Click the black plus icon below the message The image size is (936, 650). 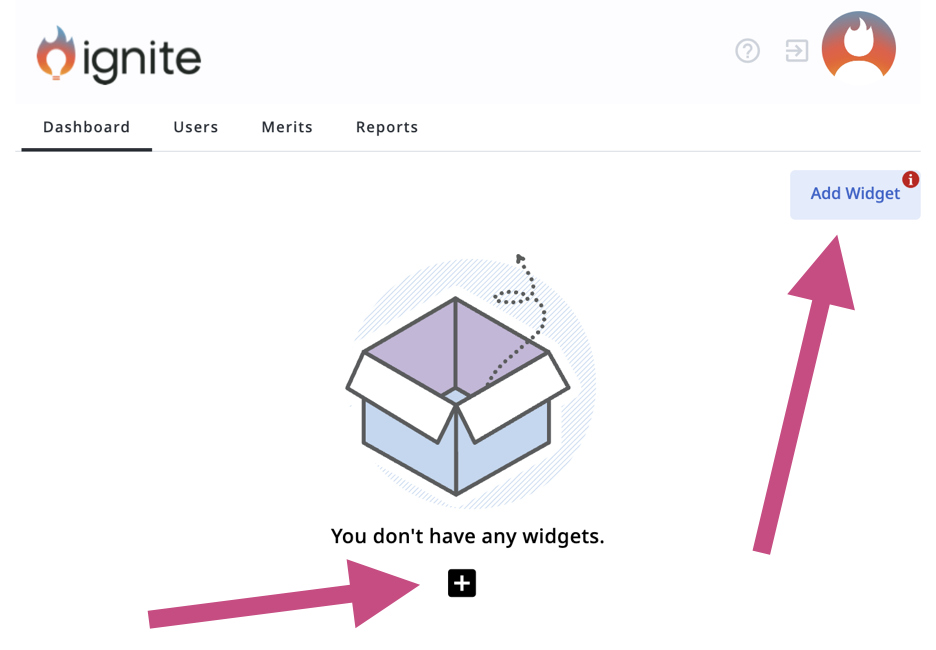click(x=462, y=583)
